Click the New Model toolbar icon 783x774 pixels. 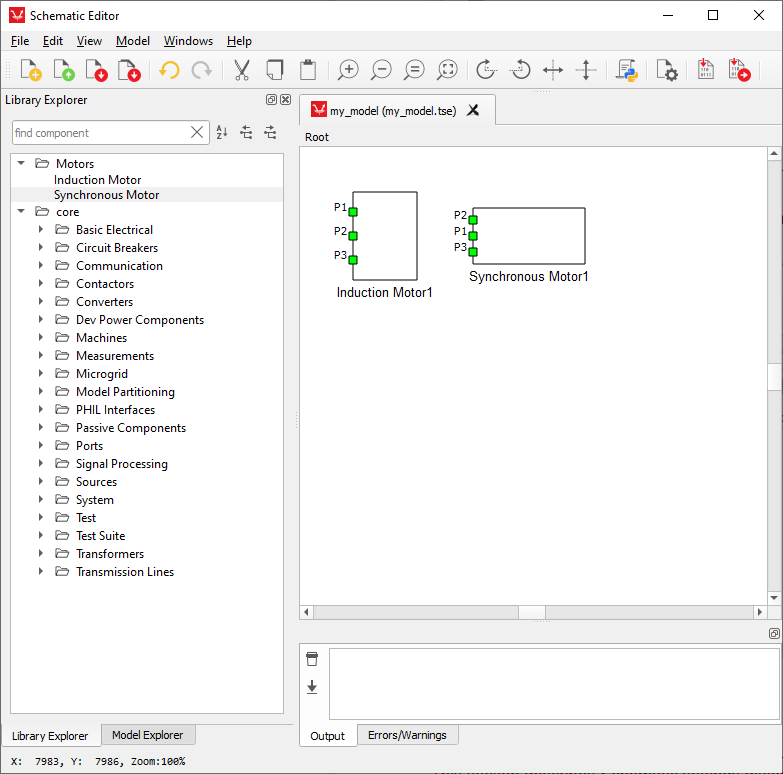click(x=30, y=70)
